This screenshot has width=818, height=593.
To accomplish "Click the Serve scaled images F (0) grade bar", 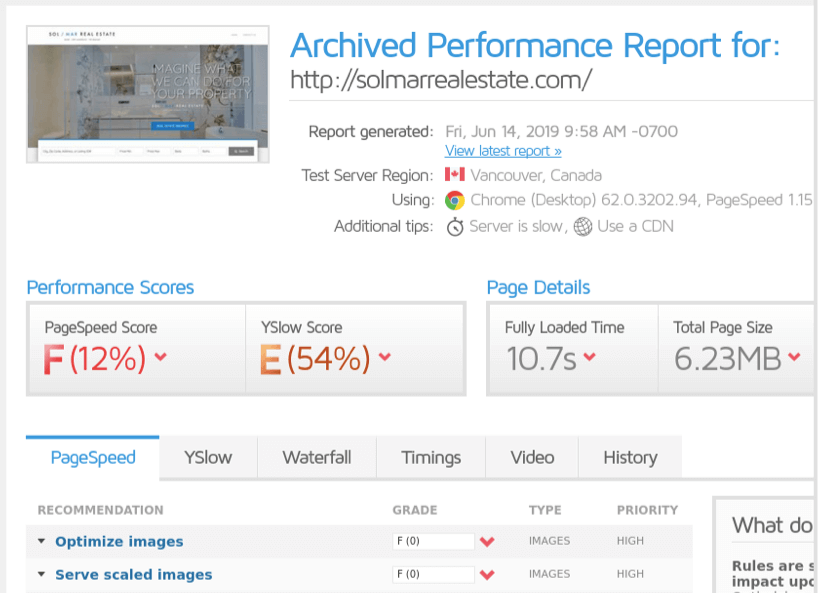I will tap(433, 574).
